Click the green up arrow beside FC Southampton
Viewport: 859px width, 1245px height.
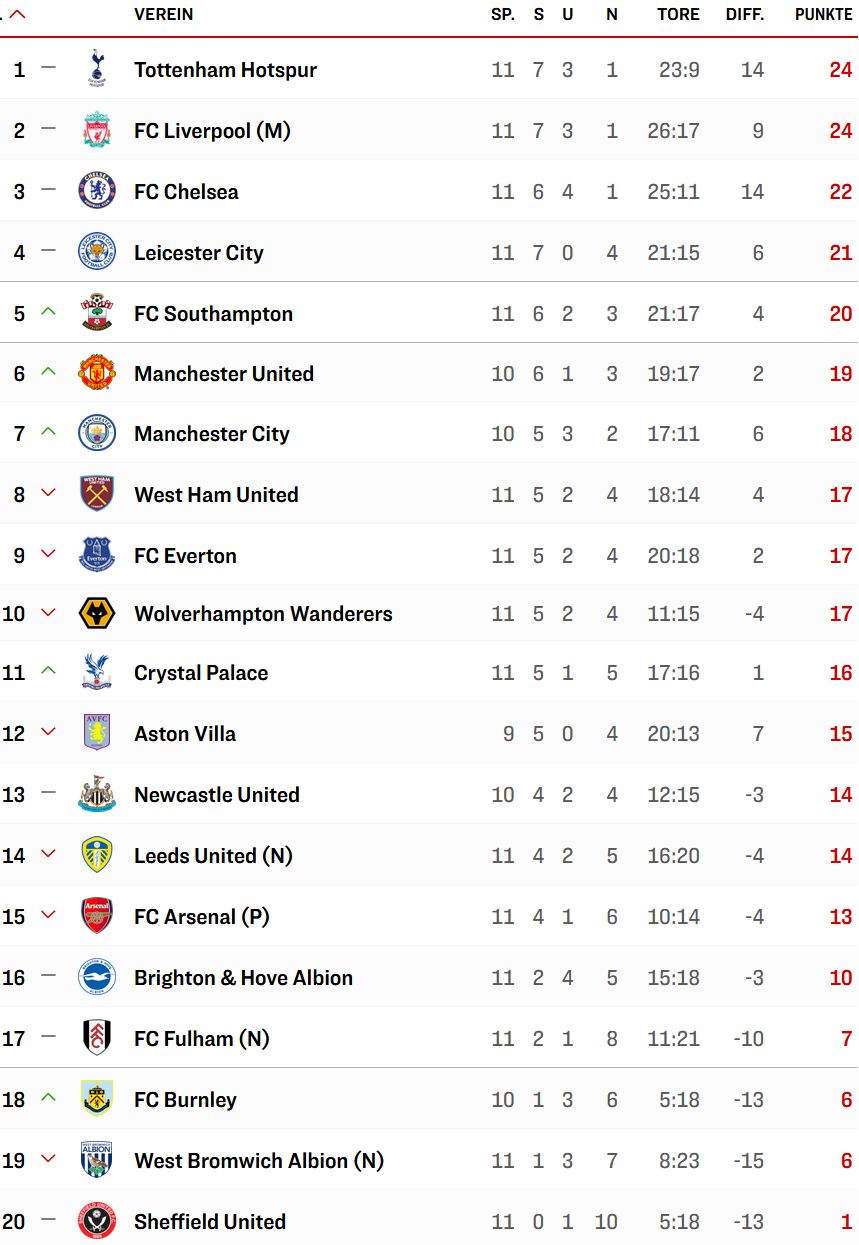[48, 312]
